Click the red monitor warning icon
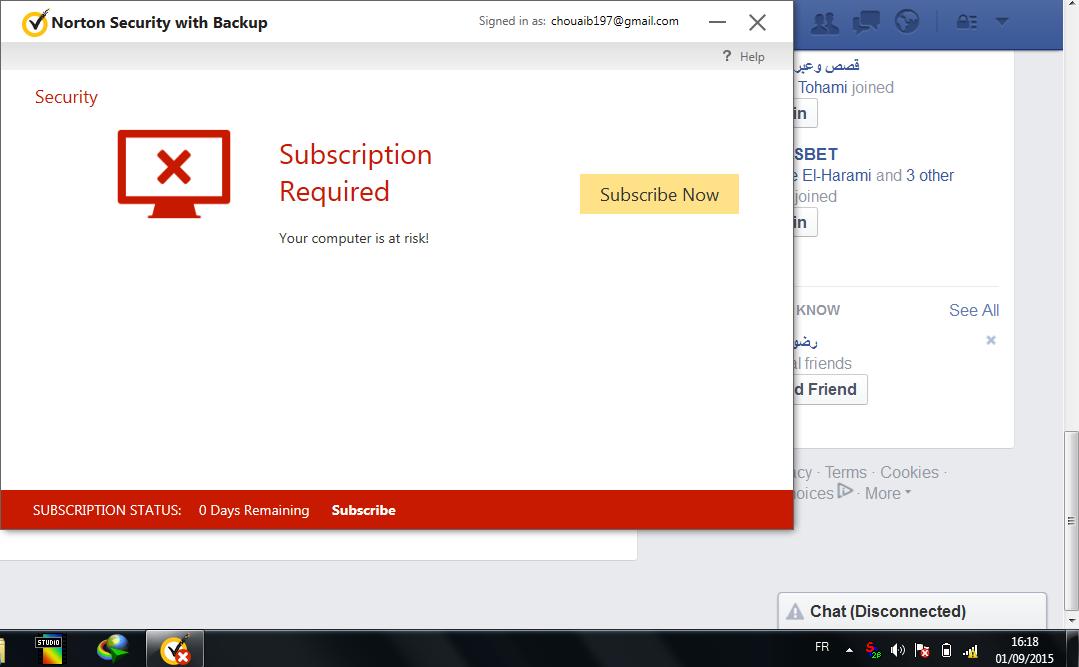This screenshot has height=667, width=1079. [174, 173]
